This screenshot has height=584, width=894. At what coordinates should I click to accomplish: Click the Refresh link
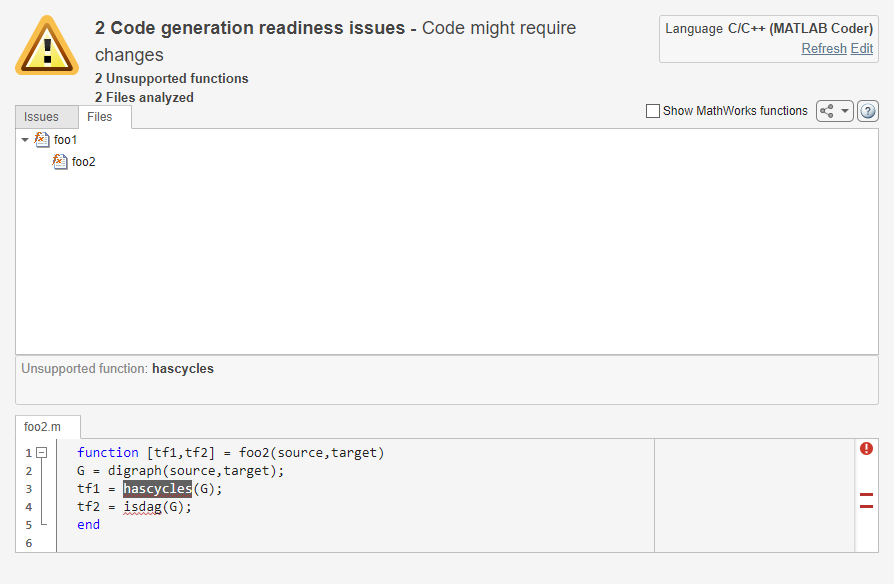[823, 48]
